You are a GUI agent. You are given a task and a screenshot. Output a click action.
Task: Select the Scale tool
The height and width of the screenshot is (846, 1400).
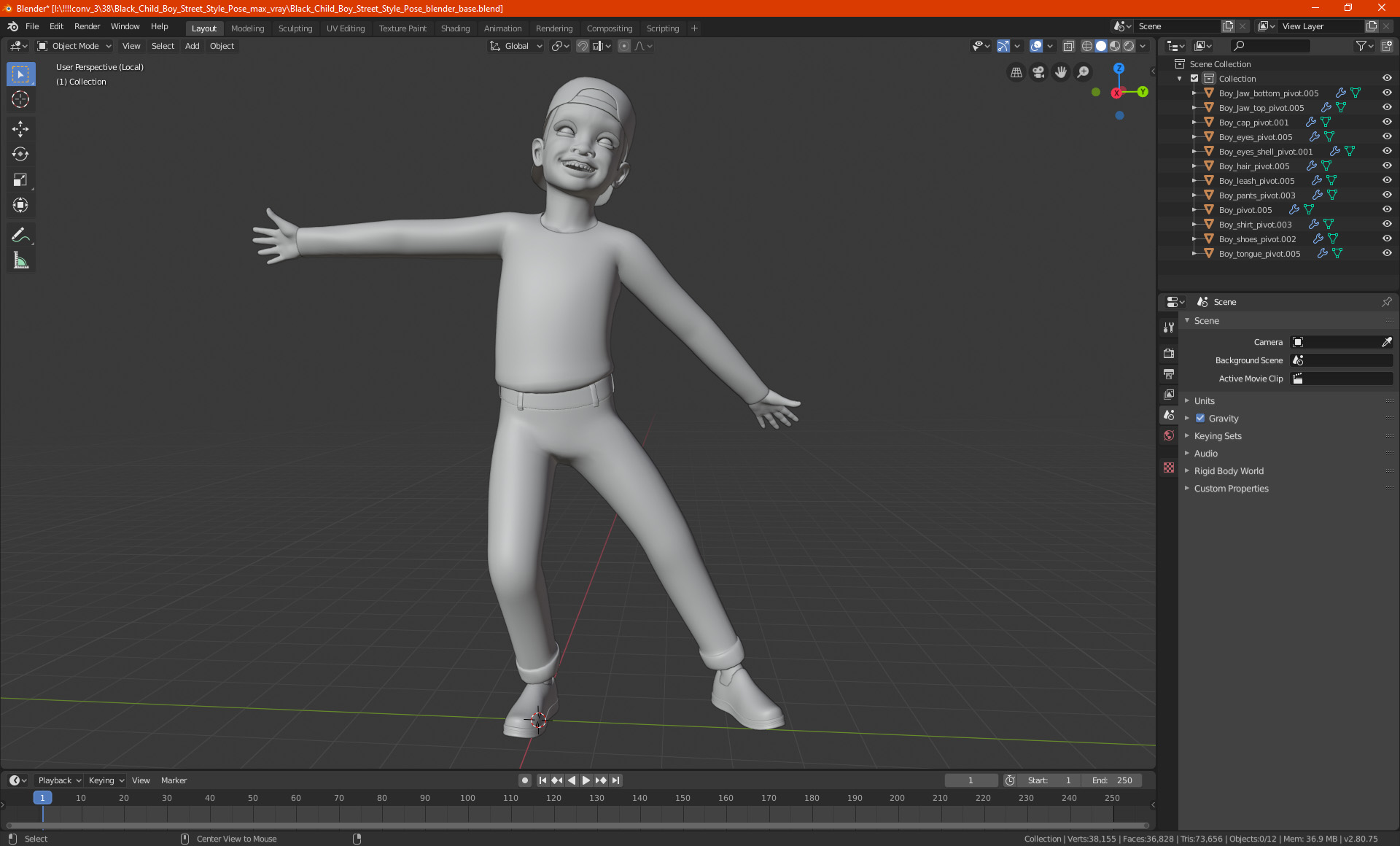pyautogui.click(x=20, y=180)
